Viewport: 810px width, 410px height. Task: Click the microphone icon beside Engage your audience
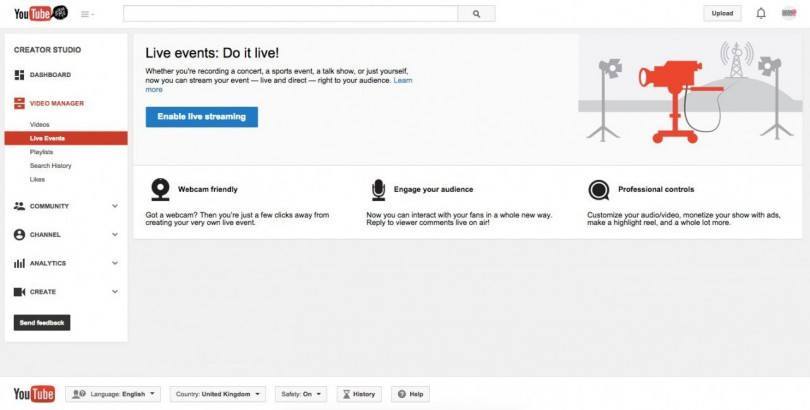point(379,190)
